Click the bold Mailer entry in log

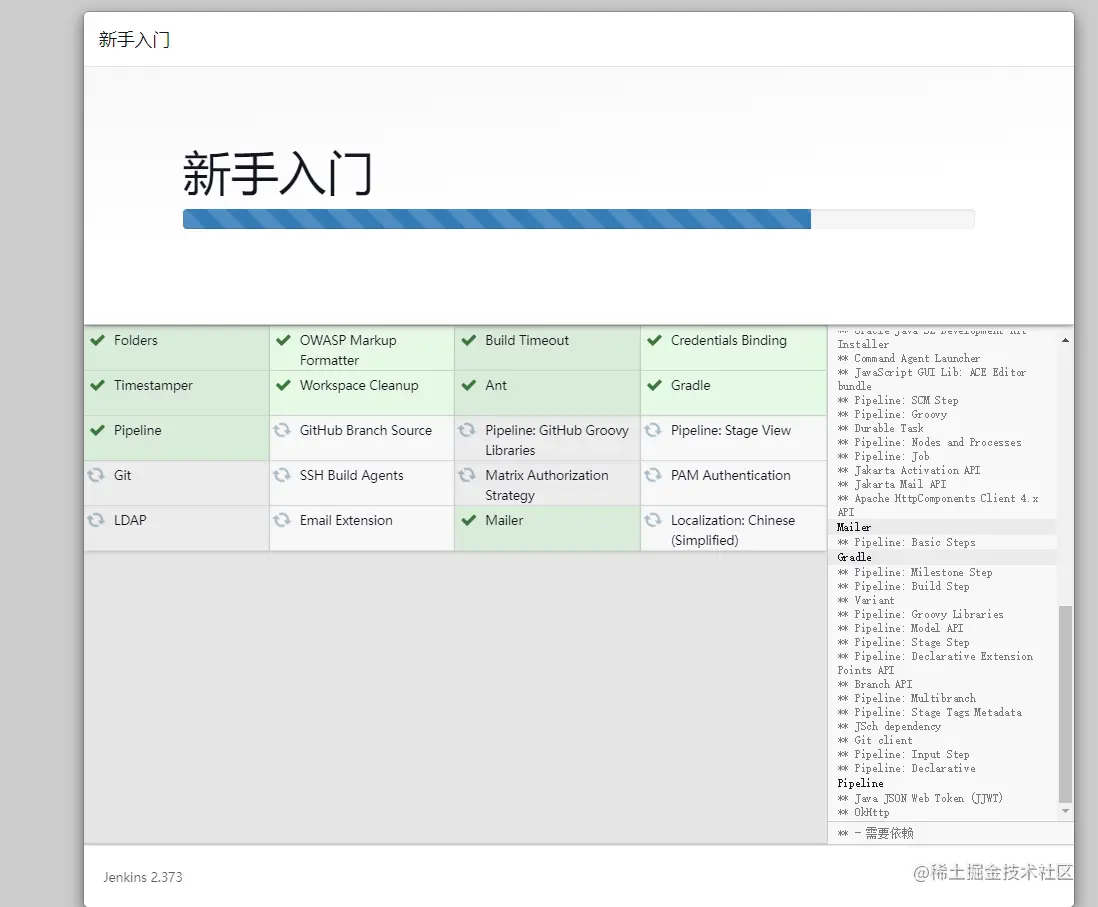point(854,527)
